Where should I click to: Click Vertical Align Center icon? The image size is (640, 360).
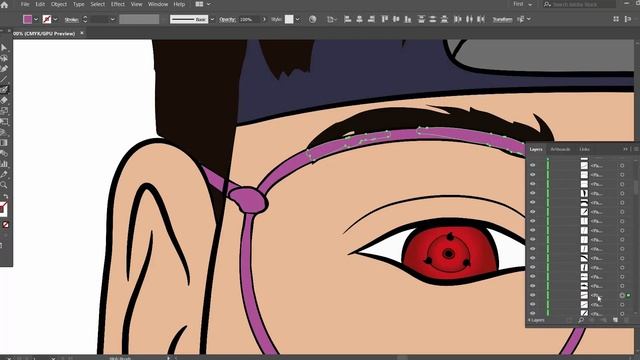tap(396, 19)
